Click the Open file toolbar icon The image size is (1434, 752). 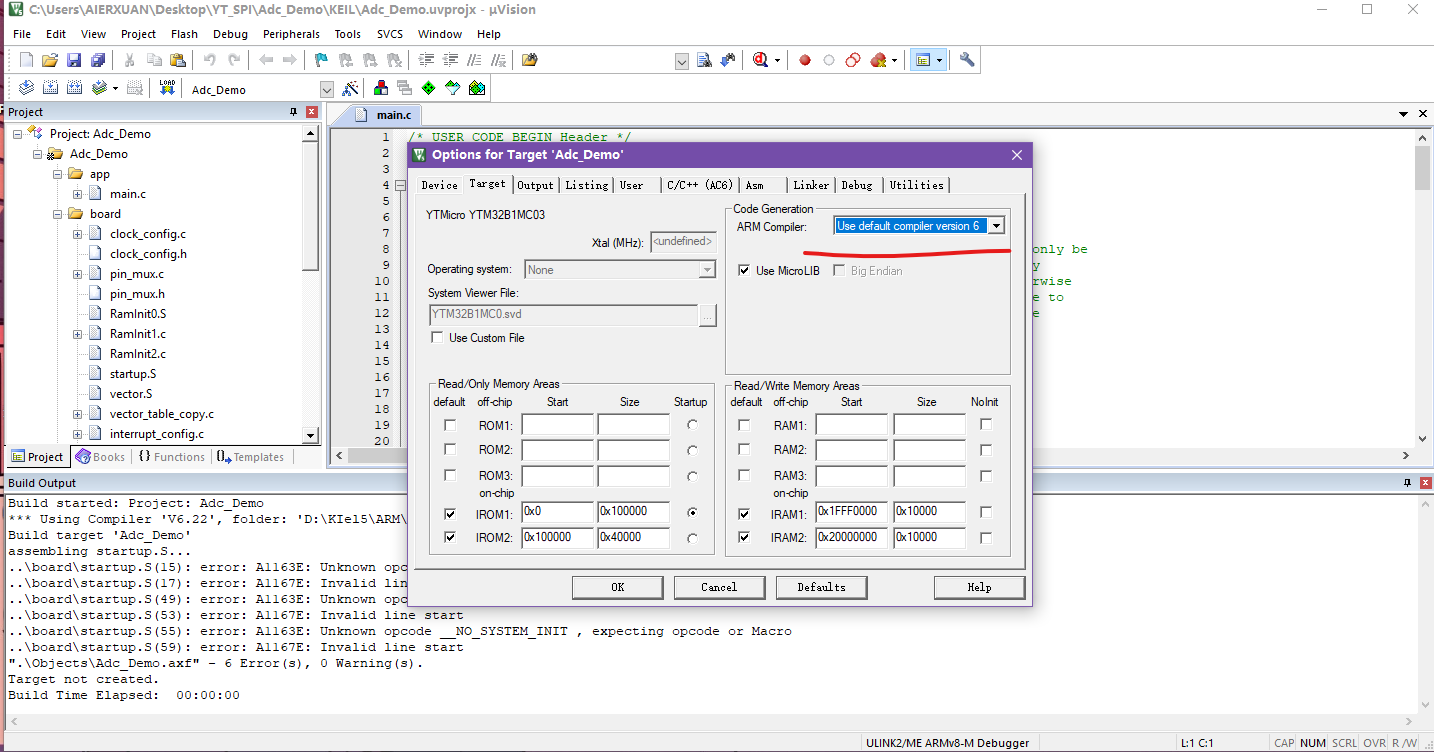(49, 60)
